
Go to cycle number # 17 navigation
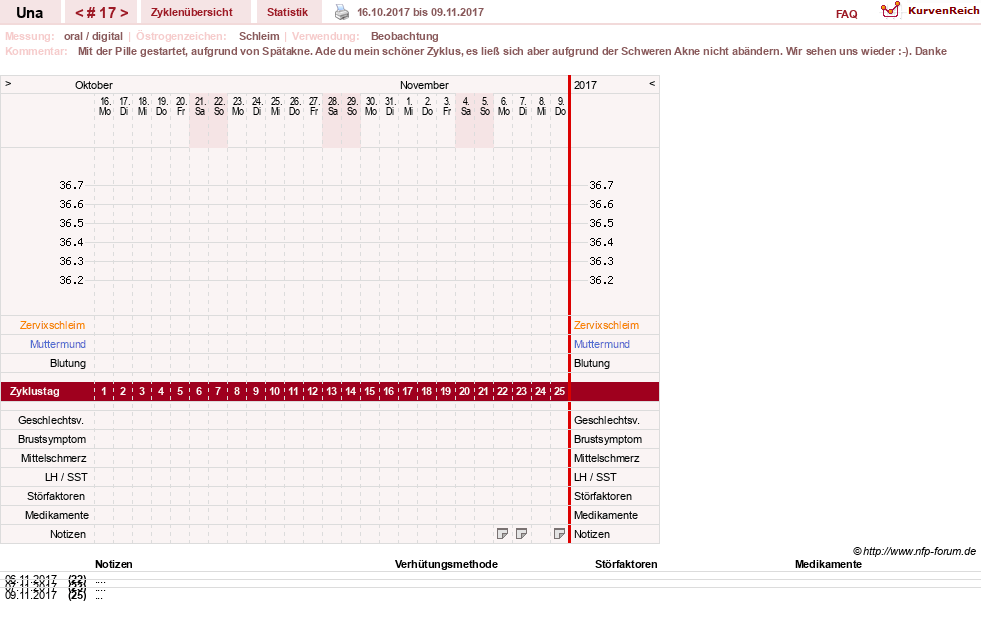pos(101,13)
